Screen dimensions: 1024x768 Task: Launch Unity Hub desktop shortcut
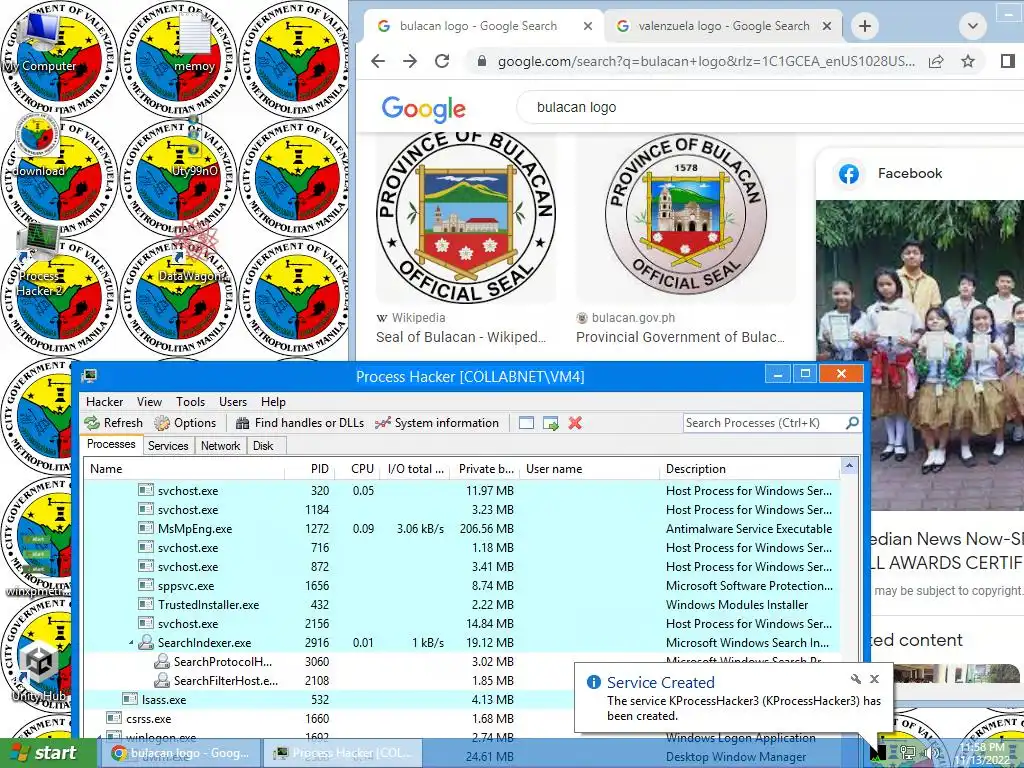click(39, 669)
